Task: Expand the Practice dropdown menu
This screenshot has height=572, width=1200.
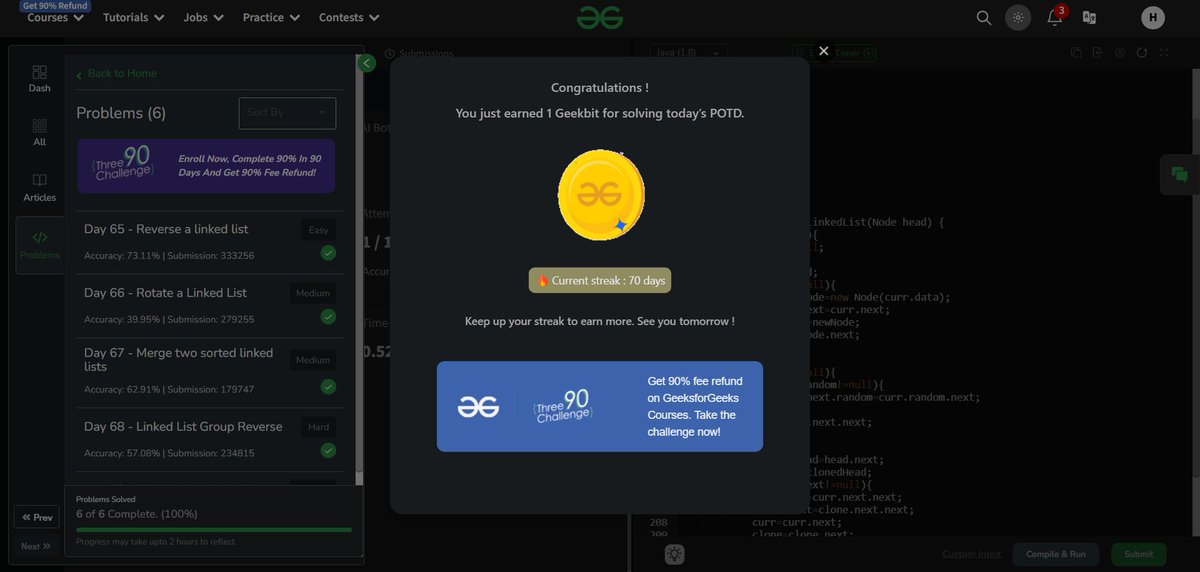Action: (x=270, y=17)
